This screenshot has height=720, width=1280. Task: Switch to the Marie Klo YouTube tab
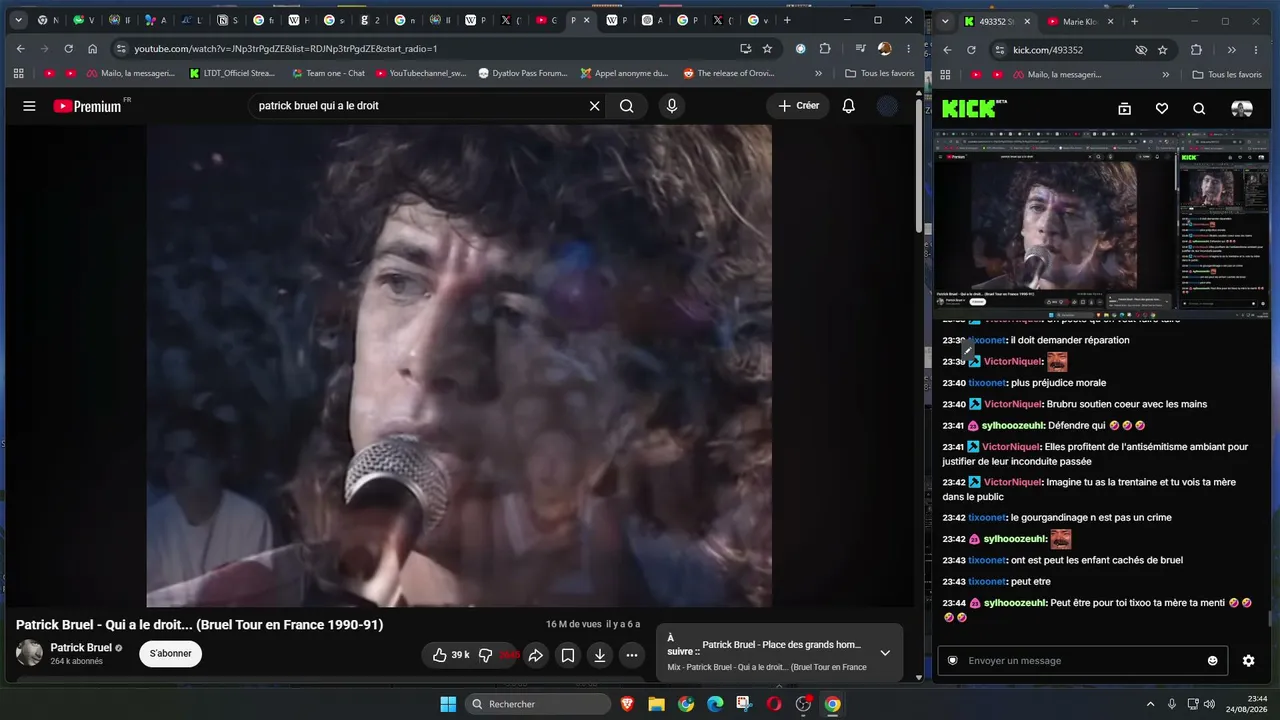click(x=1081, y=21)
